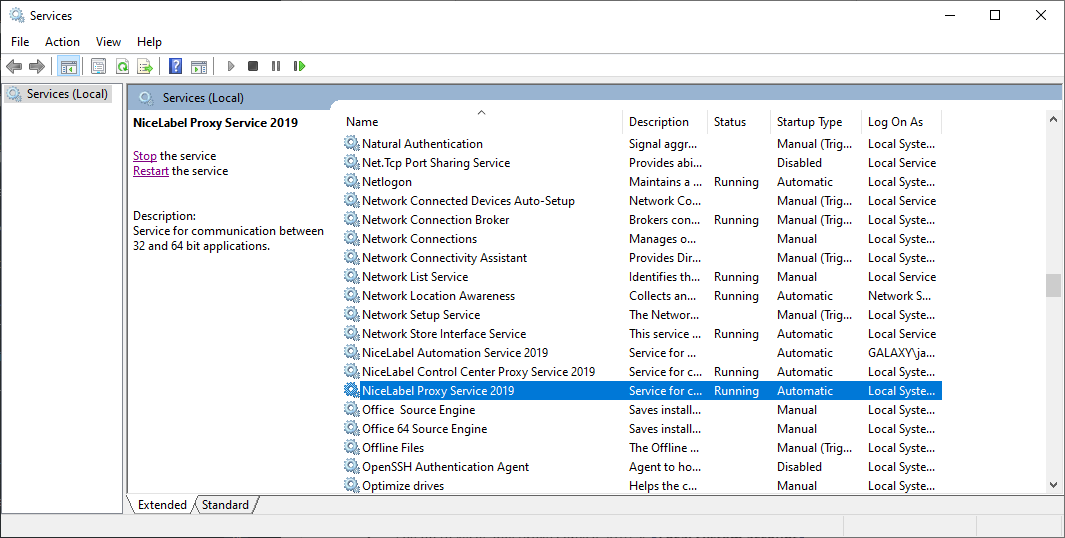This screenshot has height=538, width=1065.
Task: Click the Restart the service link
Action: pyautogui.click(x=150, y=171)
